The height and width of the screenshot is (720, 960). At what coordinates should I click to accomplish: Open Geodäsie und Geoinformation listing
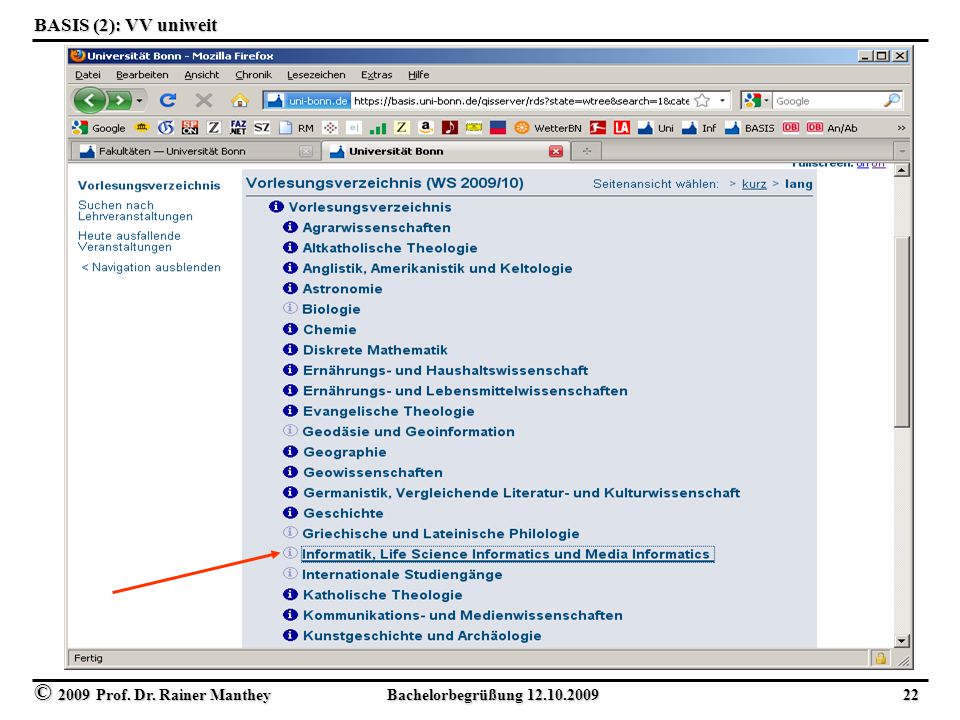tap(408, 432)
